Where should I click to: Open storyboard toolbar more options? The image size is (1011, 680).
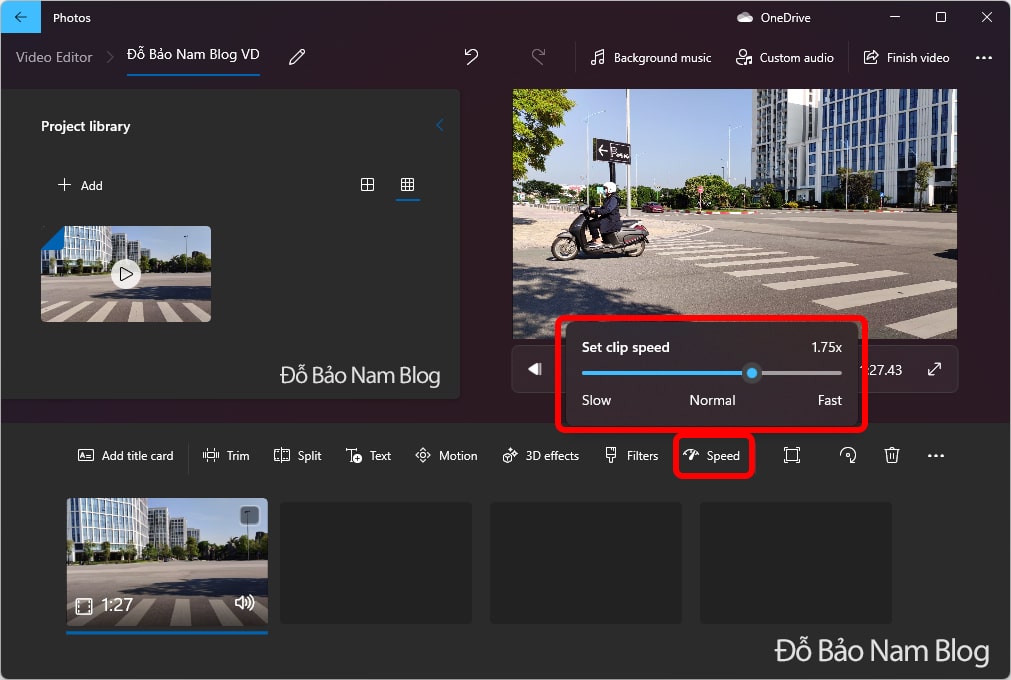tap(936, 456)
